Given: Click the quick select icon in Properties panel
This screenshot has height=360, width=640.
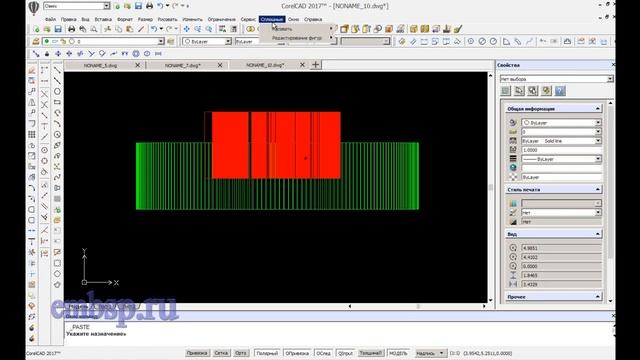Looking at the screenshot, I should (x=547, y=91).
